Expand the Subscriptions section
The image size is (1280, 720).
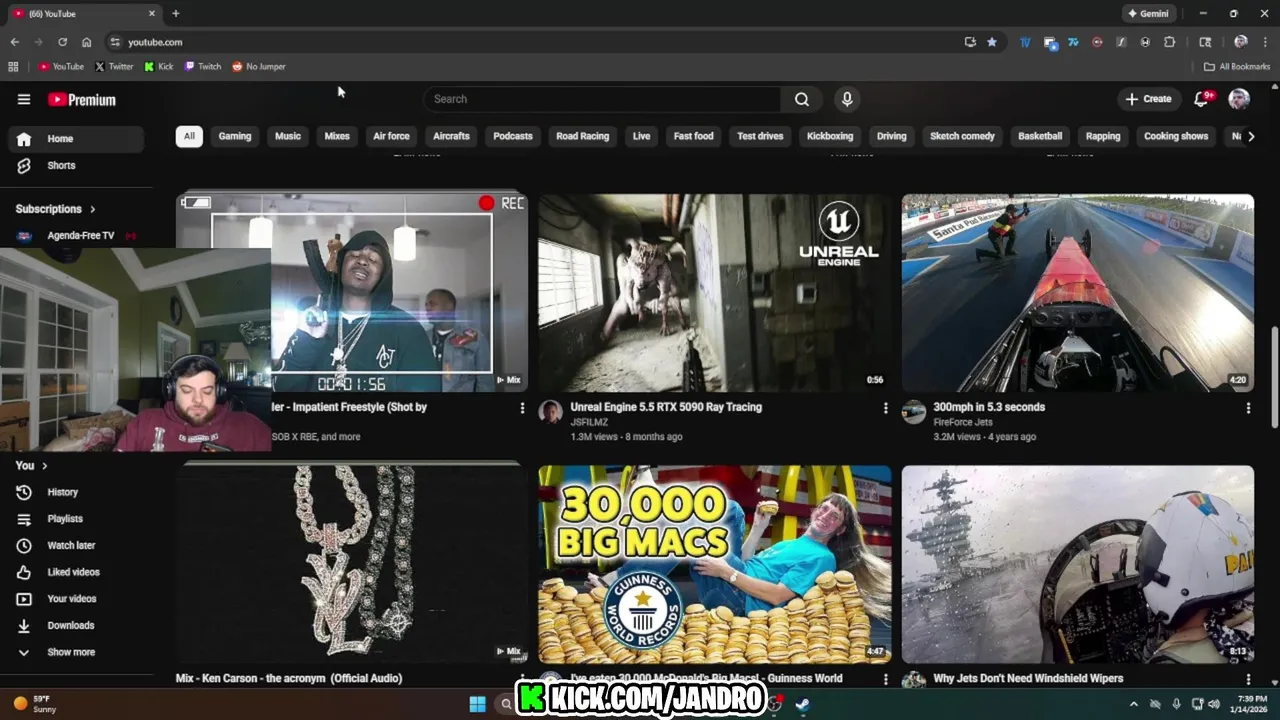pyautogui.click(x=56, y=209)
